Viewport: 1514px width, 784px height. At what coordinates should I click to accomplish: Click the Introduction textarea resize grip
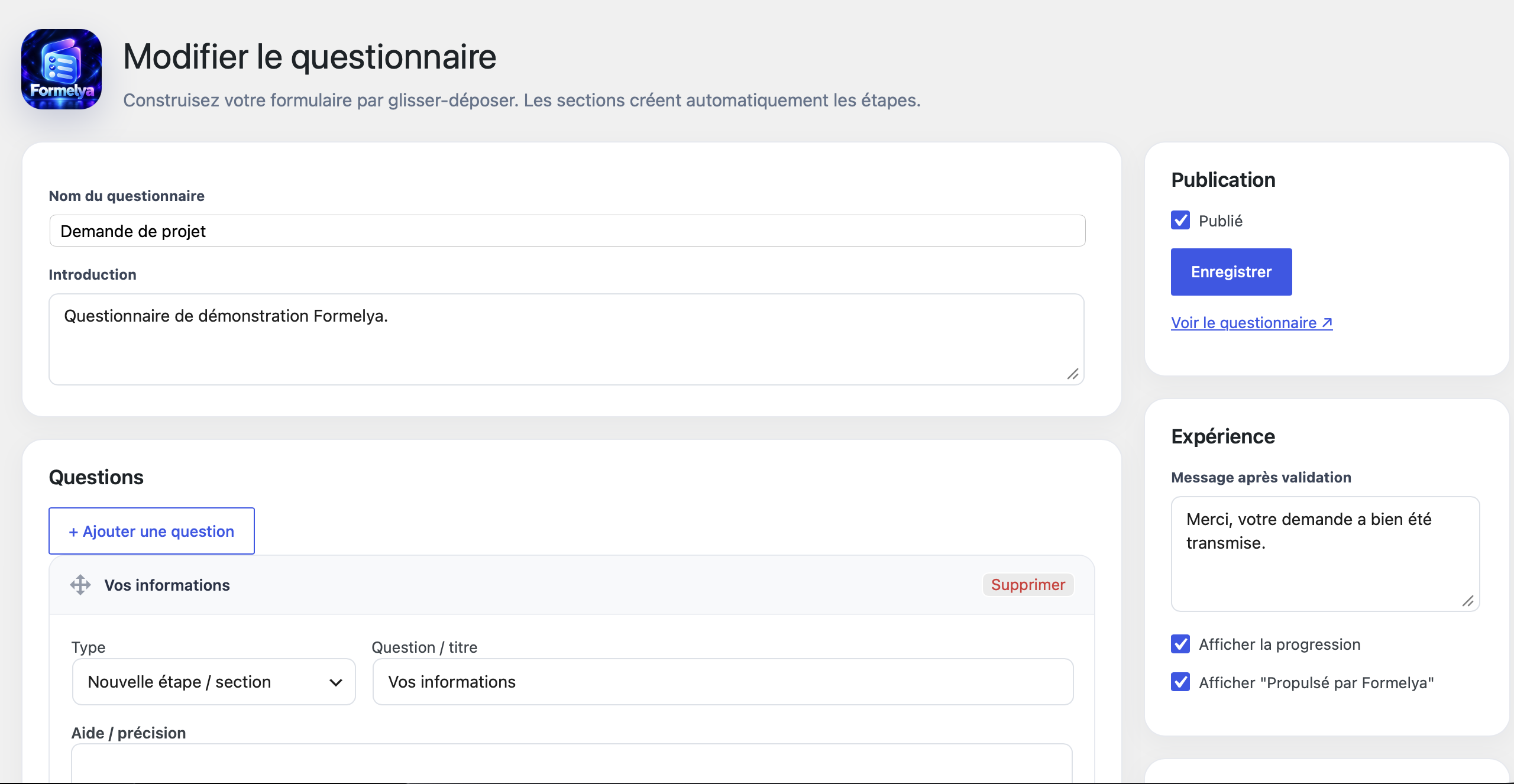[x=1073, y=374]
